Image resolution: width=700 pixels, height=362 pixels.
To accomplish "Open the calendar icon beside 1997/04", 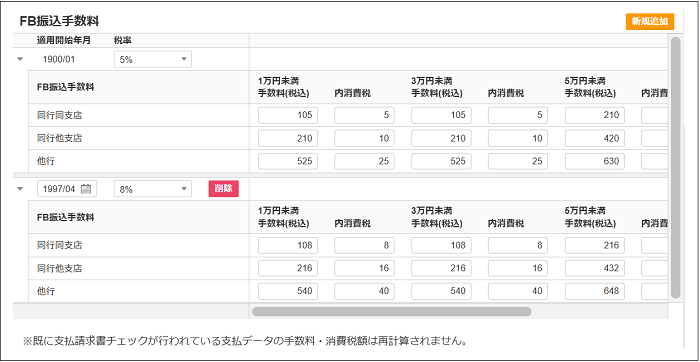I will (86, 189).
